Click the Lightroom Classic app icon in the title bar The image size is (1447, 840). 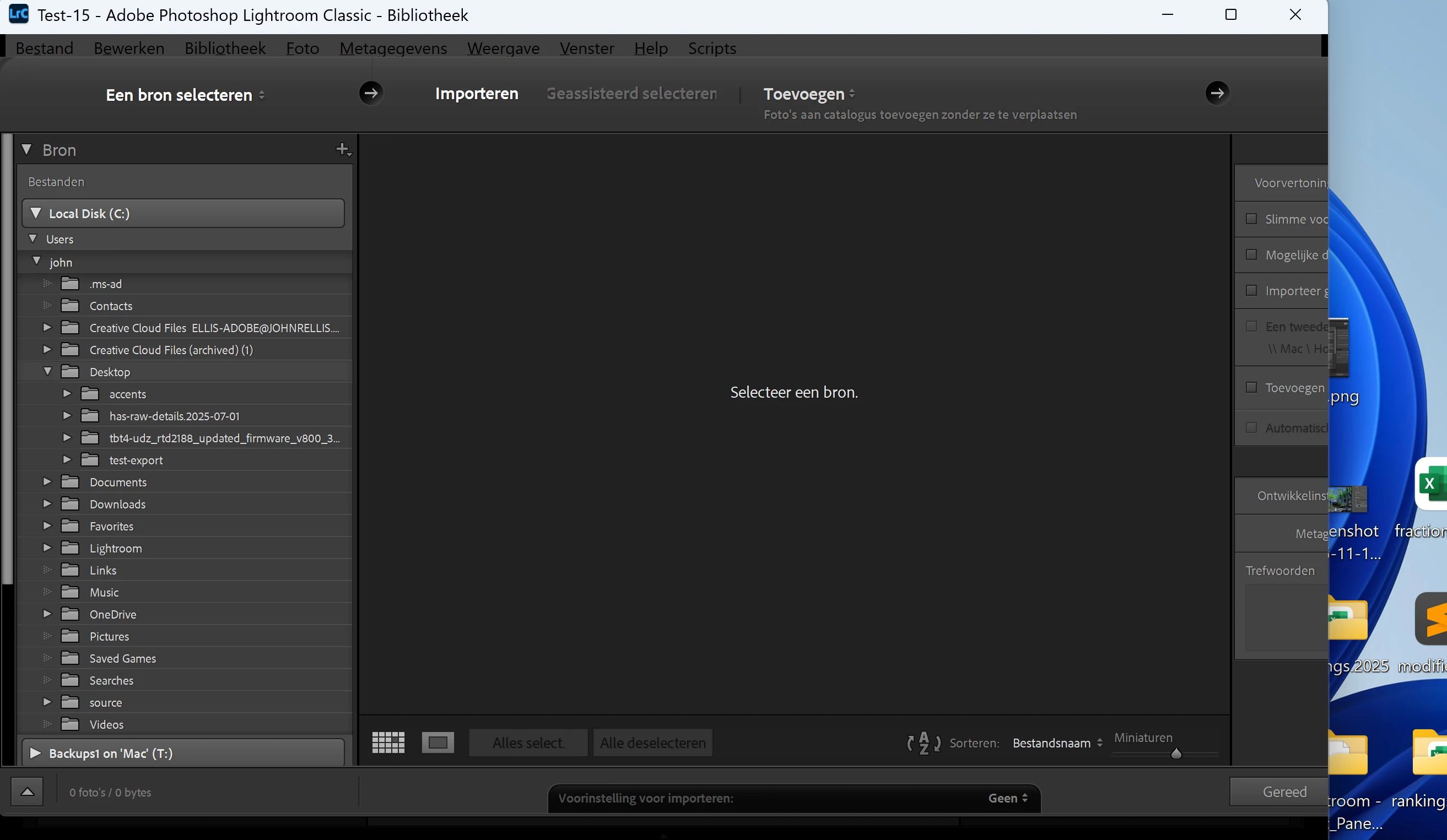(18, 14)
